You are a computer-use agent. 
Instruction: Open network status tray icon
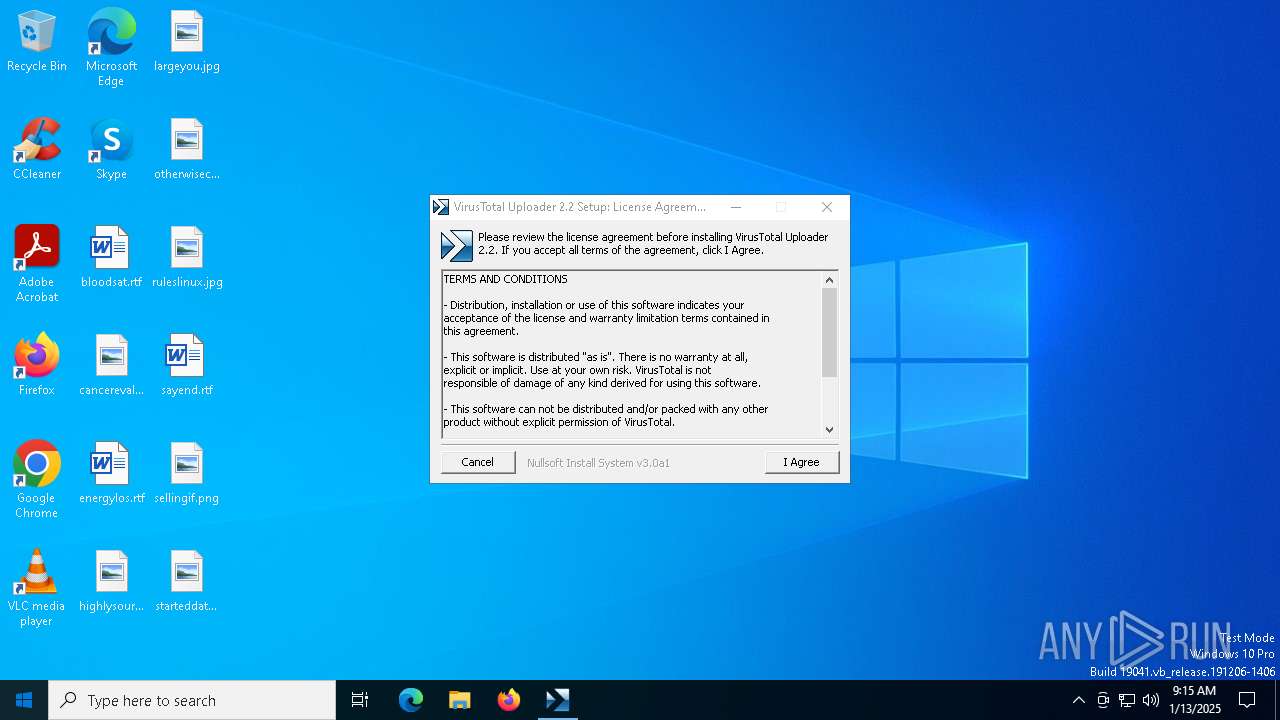point(1127,700)
